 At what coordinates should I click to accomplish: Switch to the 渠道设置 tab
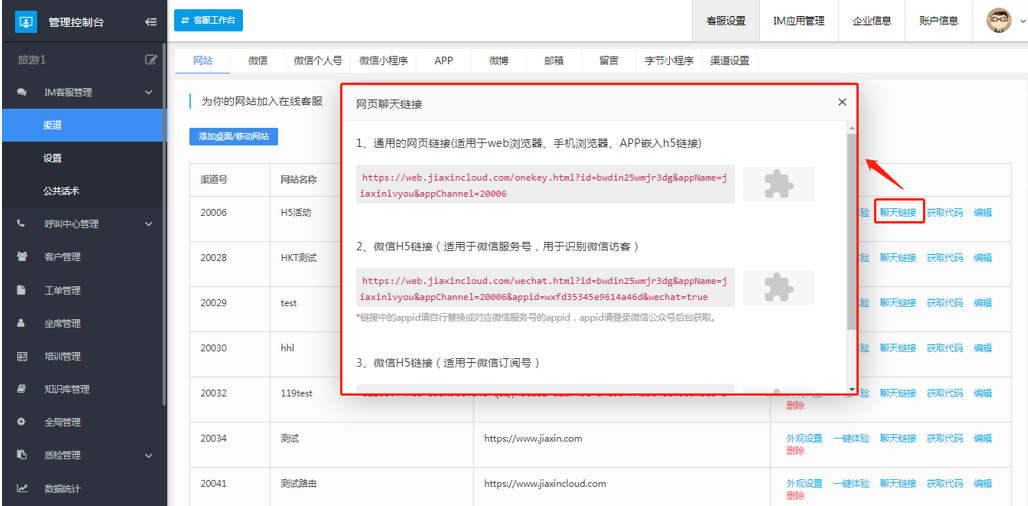point(729,61)
